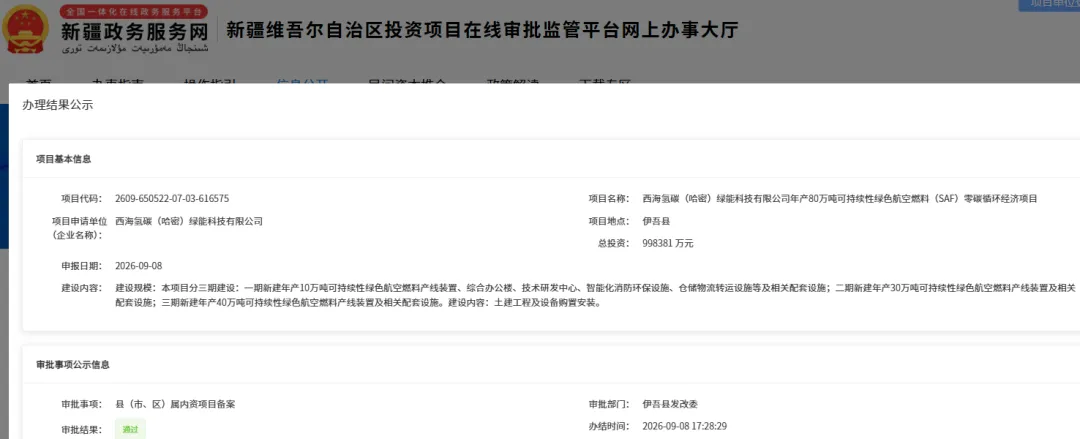Click the 审批部门 label
Viewport: 1080px width, 439px height.
point(609,404)
